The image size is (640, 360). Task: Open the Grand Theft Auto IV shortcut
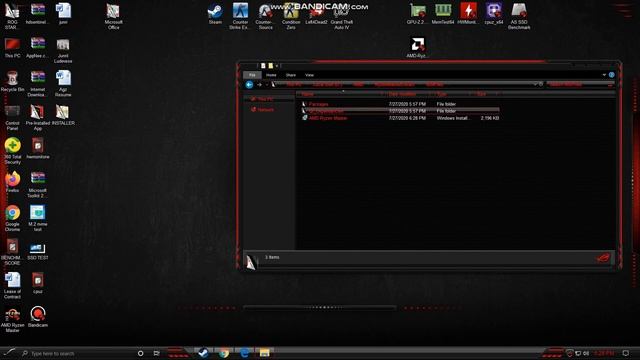point(342,16)
